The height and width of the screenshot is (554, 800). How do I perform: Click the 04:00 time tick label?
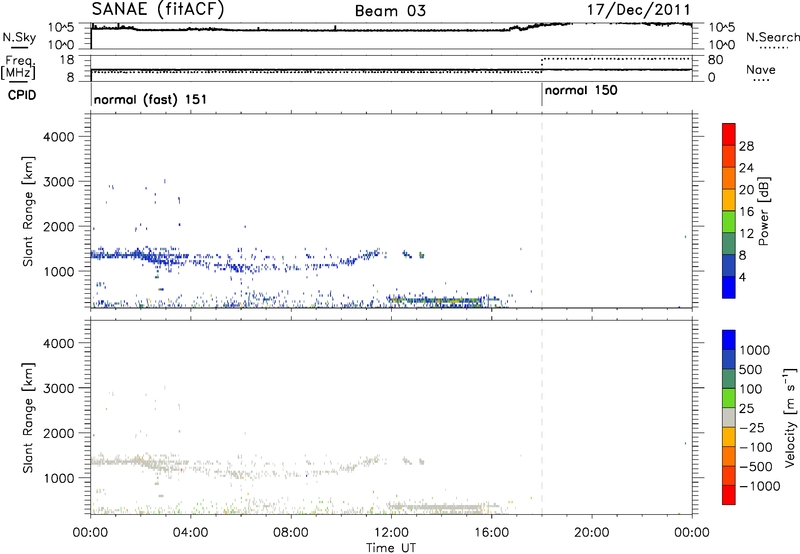(191, 533)
